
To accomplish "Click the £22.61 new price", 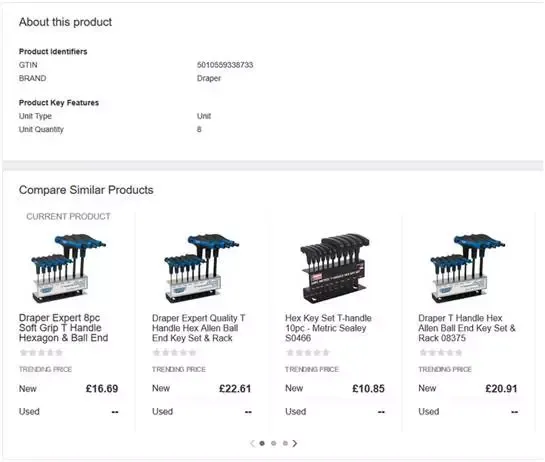I will click(x=235, y=389).
